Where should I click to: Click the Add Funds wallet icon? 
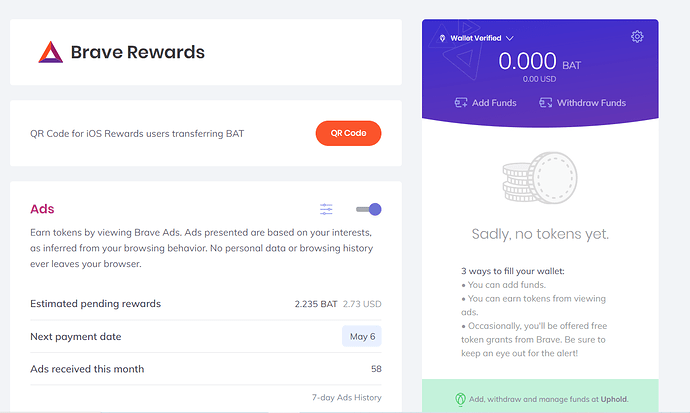(461, 102)
